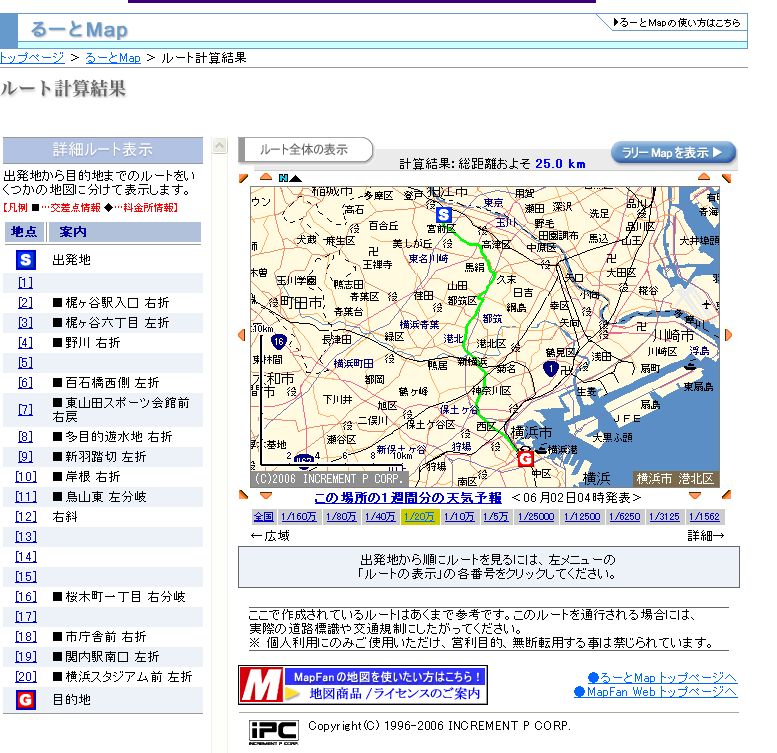777x753 pixels.
Task: Click the blue S start point icon in route list
Action: click(x=25, y=260)
